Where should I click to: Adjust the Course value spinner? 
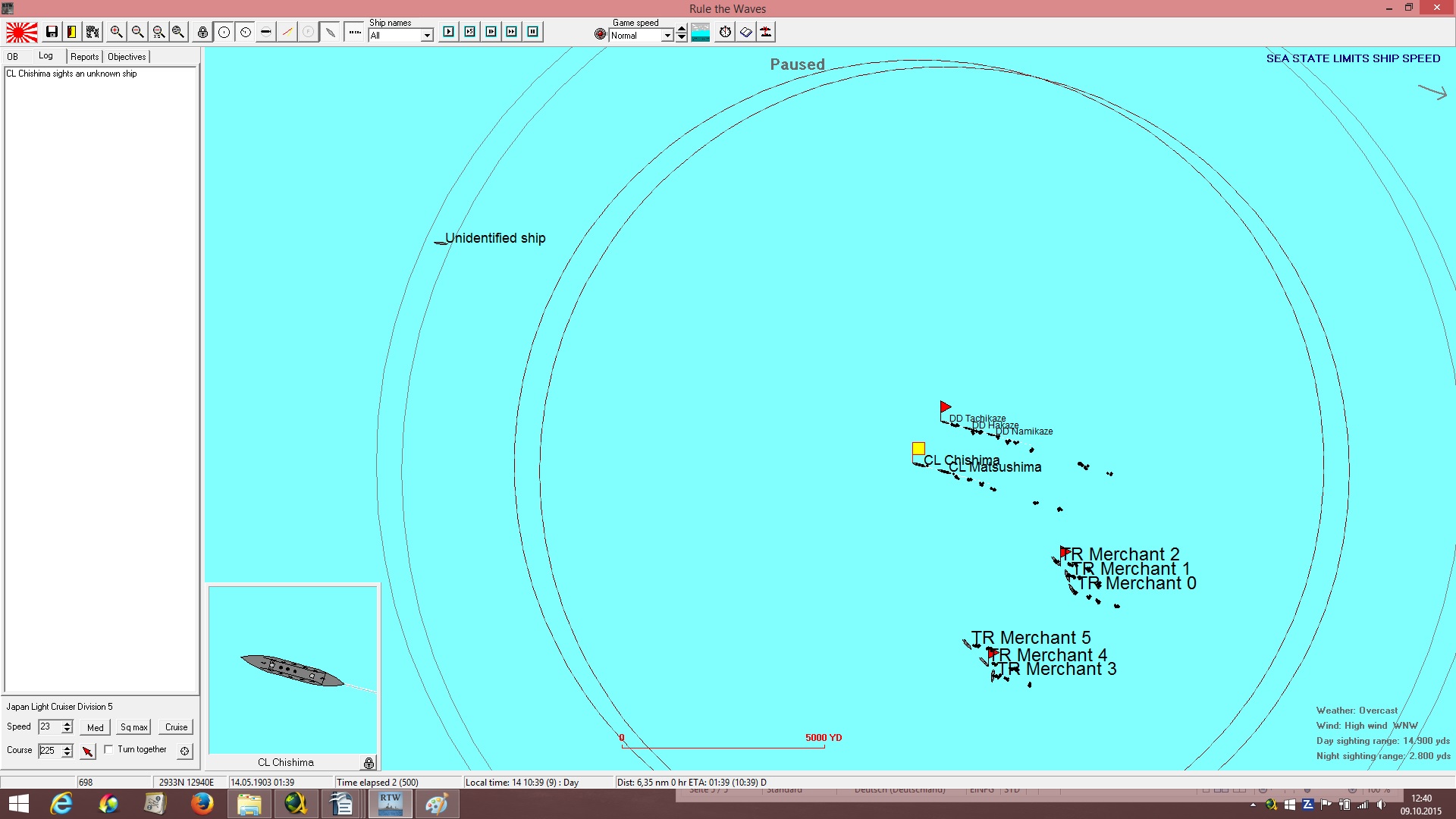point(67,751)
